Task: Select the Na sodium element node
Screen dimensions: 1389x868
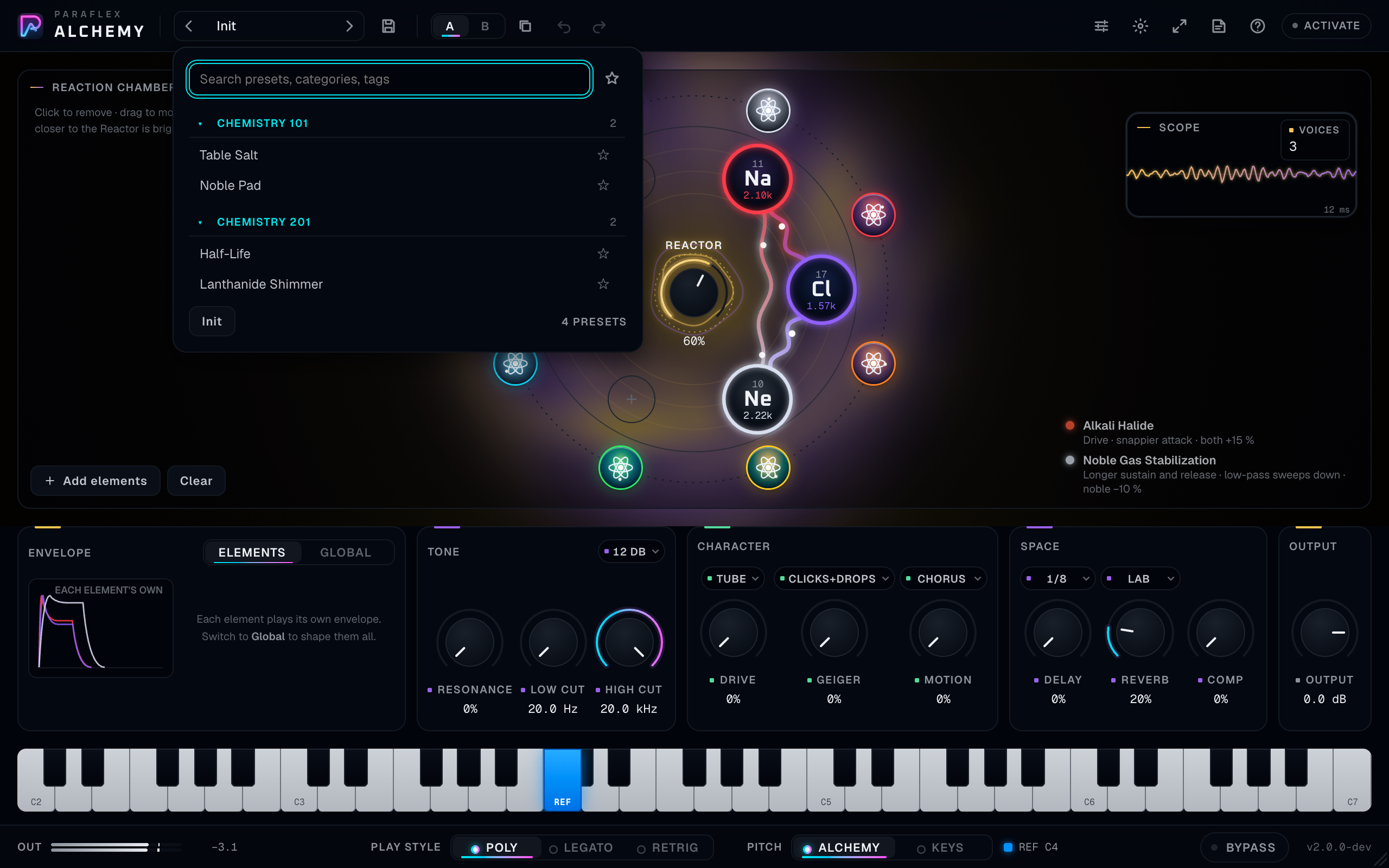Action: pyautogui.click(x=757, y=179)
